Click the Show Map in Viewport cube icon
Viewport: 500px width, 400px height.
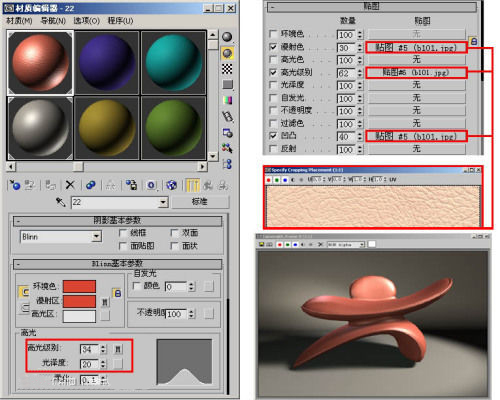(x=171, y=185)
